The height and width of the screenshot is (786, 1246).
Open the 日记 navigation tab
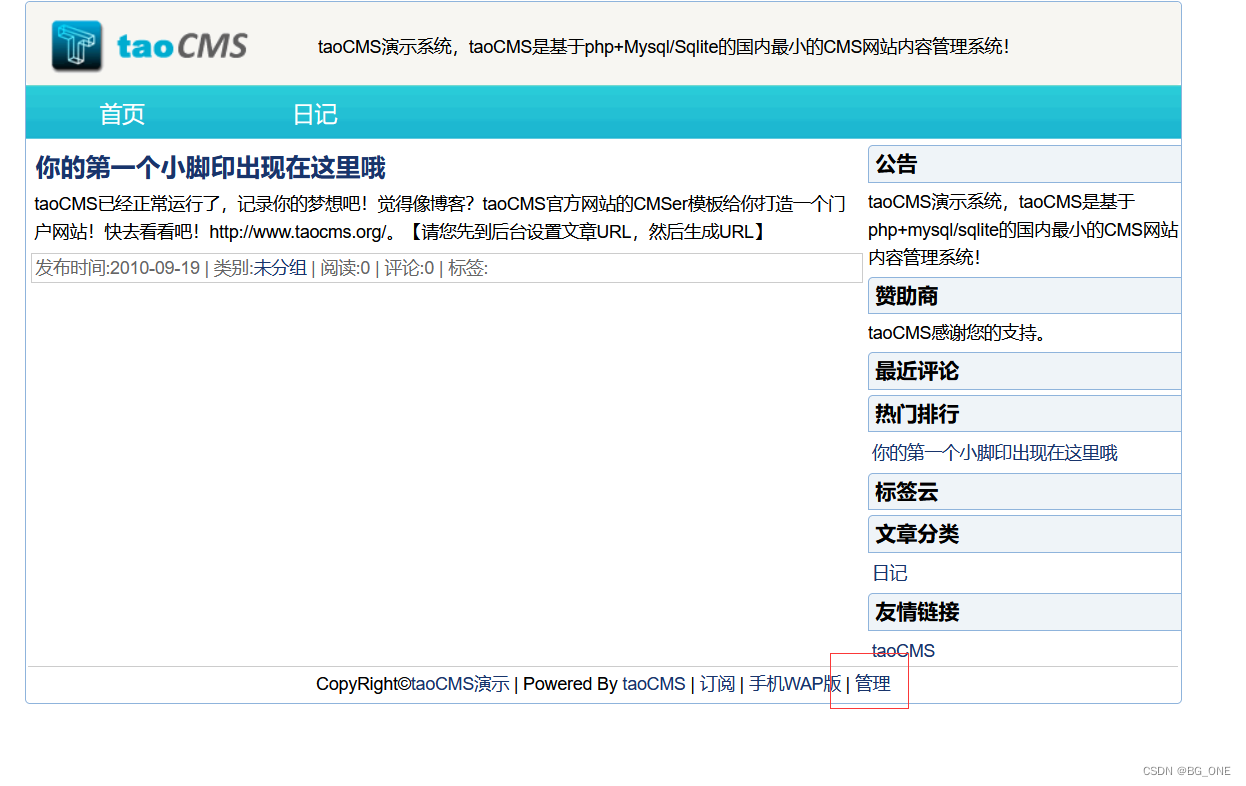(315, 114)
